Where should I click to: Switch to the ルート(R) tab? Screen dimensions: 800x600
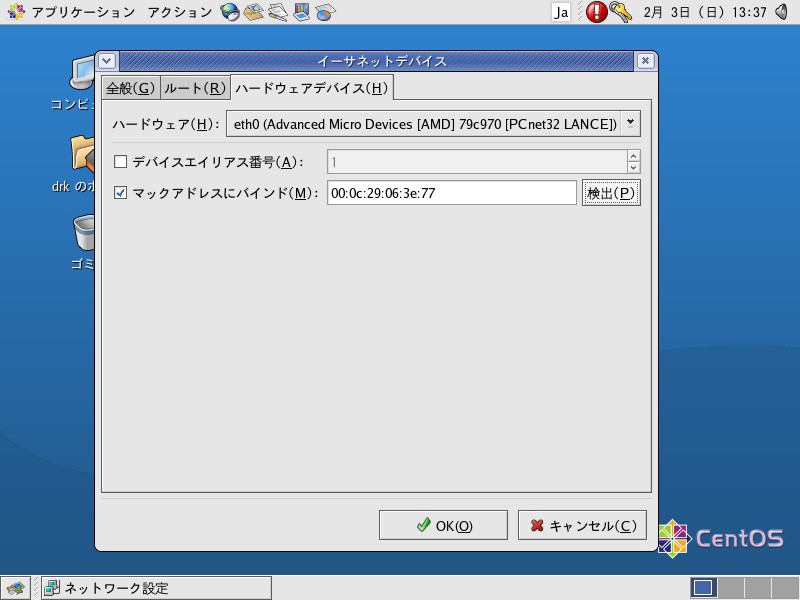point(195,88)
